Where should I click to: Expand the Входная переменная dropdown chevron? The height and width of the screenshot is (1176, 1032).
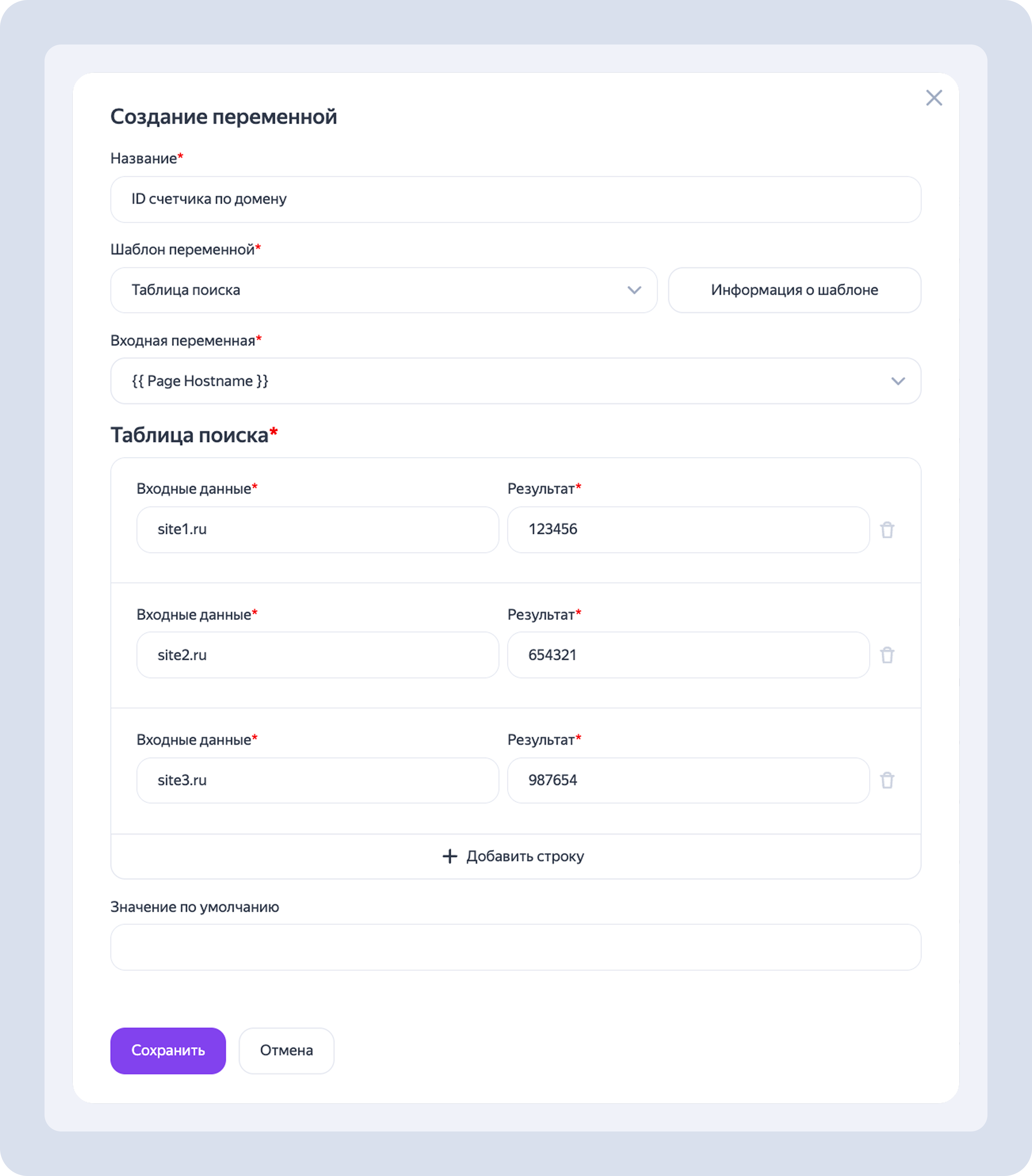click(x=897, y=381)
